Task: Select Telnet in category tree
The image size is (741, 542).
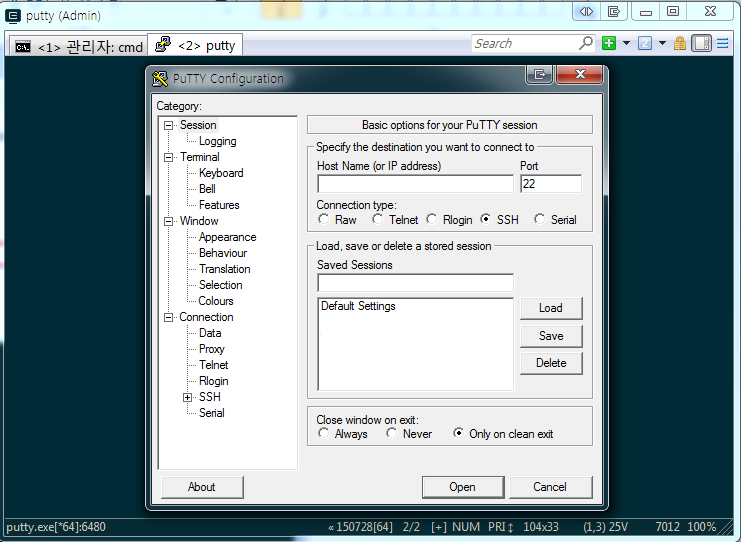Action: (x=214, y=365)
